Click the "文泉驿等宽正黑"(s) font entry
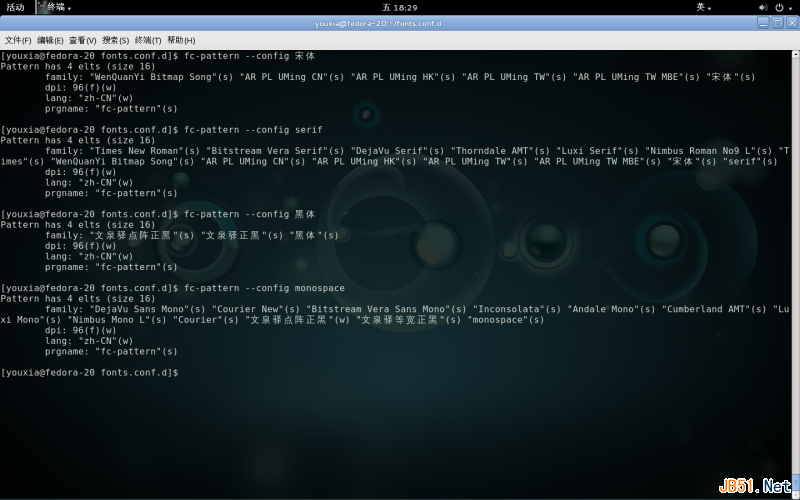The height and width of the screenshot is (500, 800). point(409,319)
